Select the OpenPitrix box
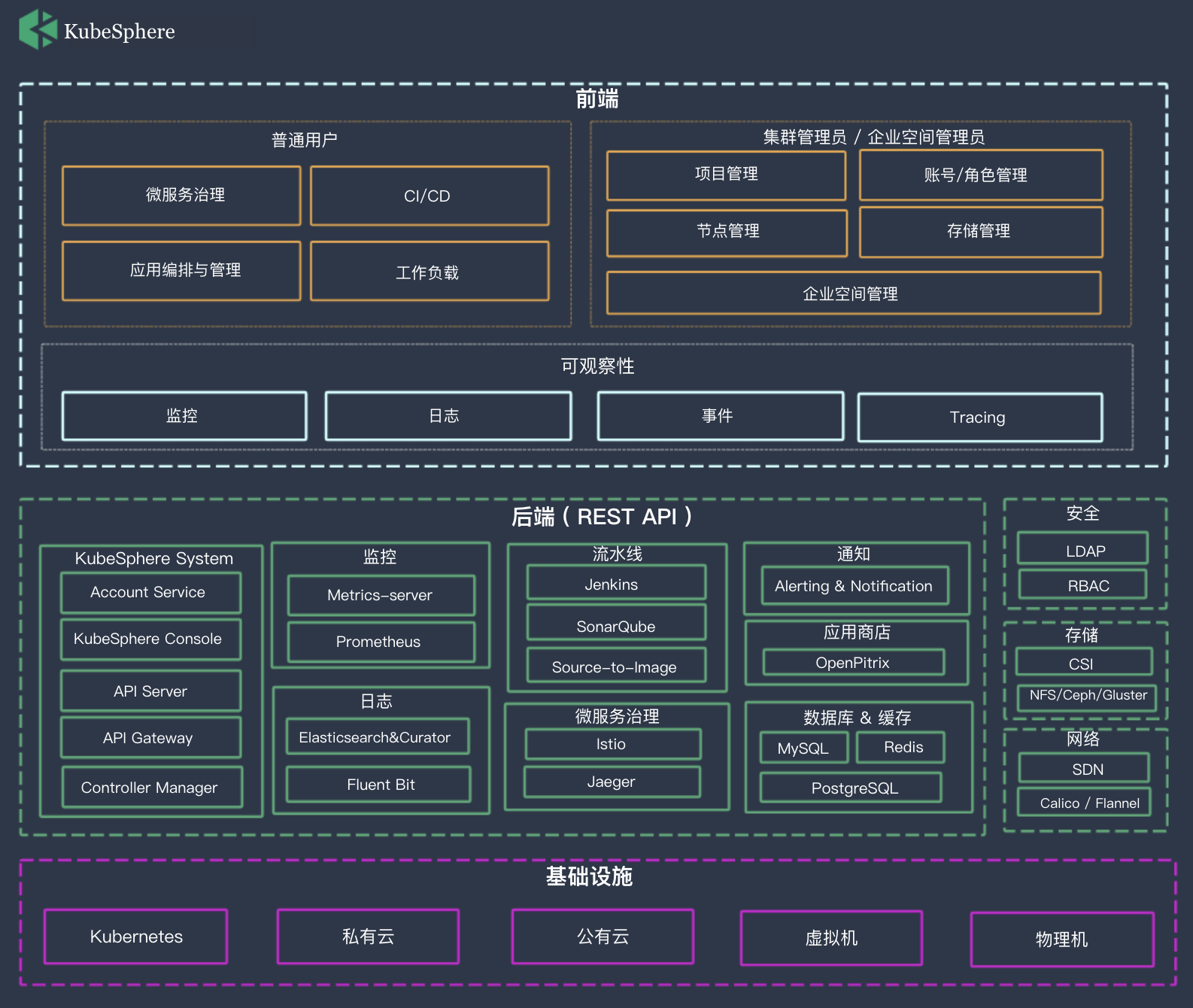The image size is (1193, 1008). pyautogui.click(x=853, y=663)
